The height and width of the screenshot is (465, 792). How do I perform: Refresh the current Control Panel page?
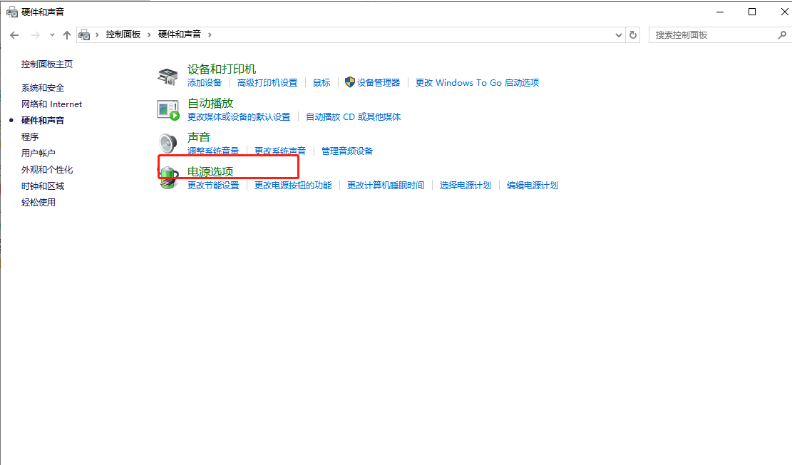633,34
